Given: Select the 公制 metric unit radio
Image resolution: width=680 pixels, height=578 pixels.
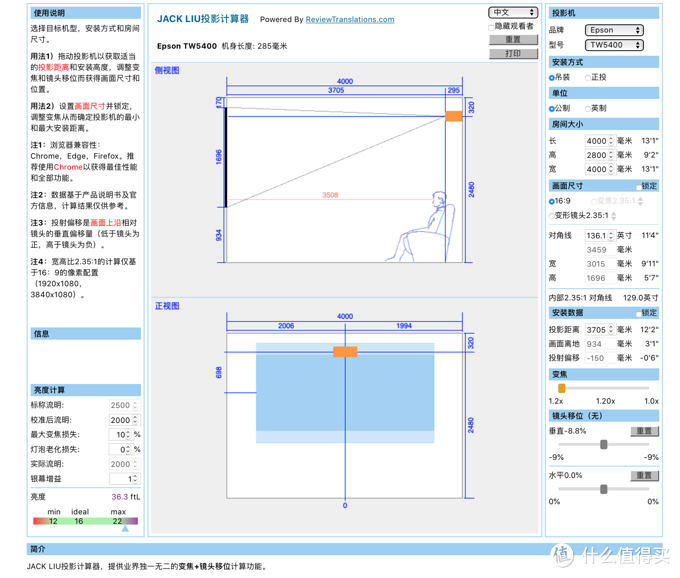Looking at the screenshot, I should click(x=552, y=109).
